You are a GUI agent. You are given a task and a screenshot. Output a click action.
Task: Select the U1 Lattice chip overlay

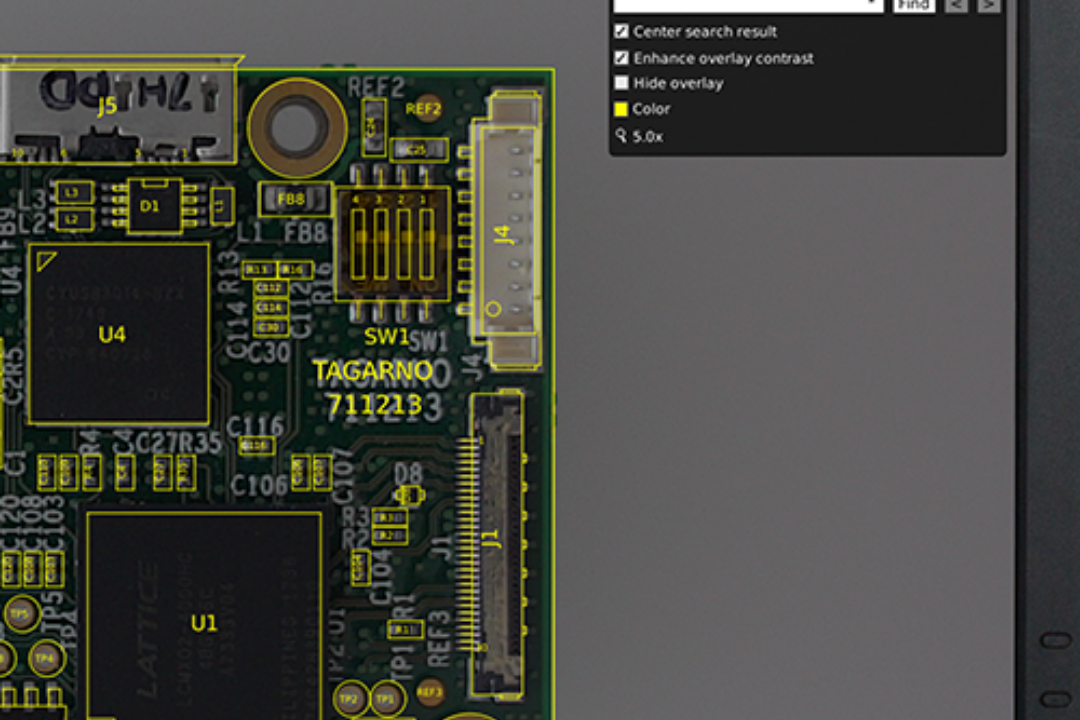(204, 623)
